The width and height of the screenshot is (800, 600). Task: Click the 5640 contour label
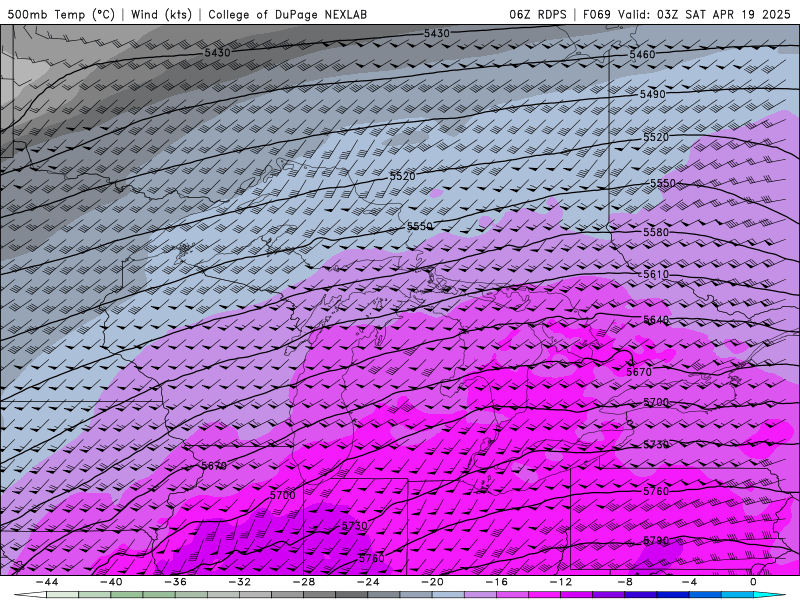656,320
